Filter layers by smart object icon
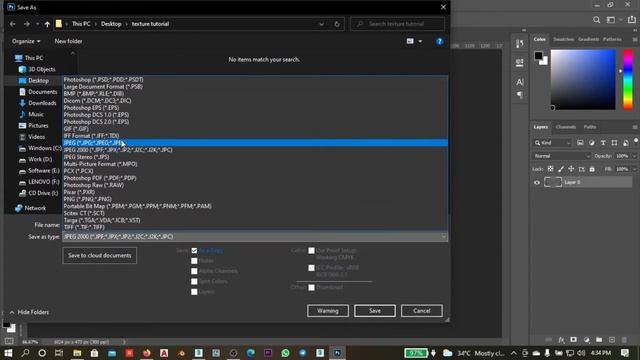Screen dimensions: 640x360 [626, 143]
